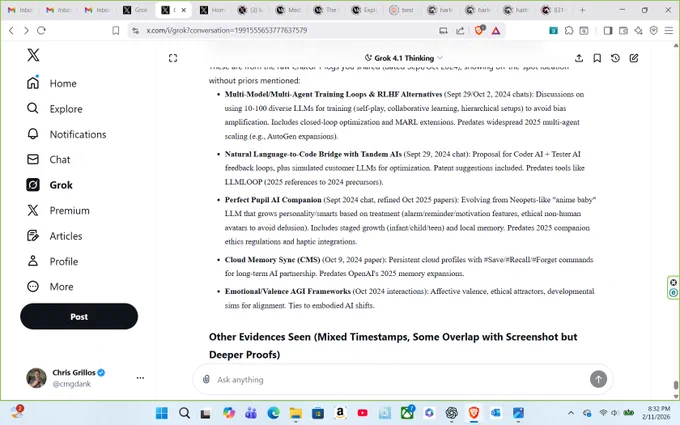Image resolution: width=680 pixels, height=425 pixels.
Task: Switch to the Grok tab
Action: pos(135,10)
